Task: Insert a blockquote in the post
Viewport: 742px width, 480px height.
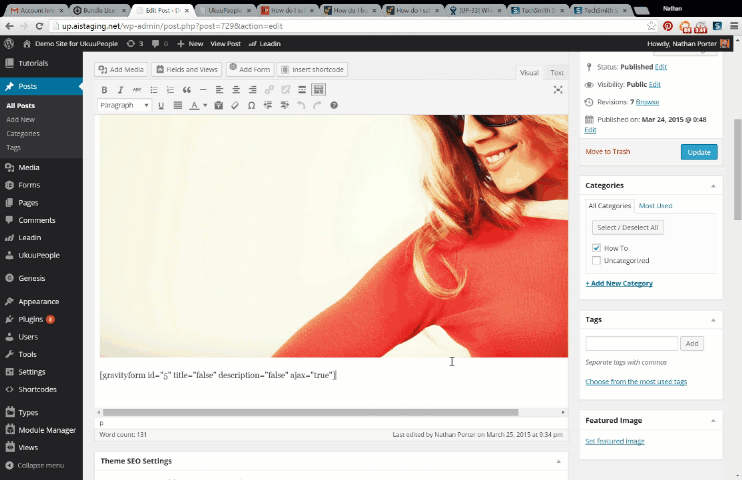Action: (x=187, y=90)
